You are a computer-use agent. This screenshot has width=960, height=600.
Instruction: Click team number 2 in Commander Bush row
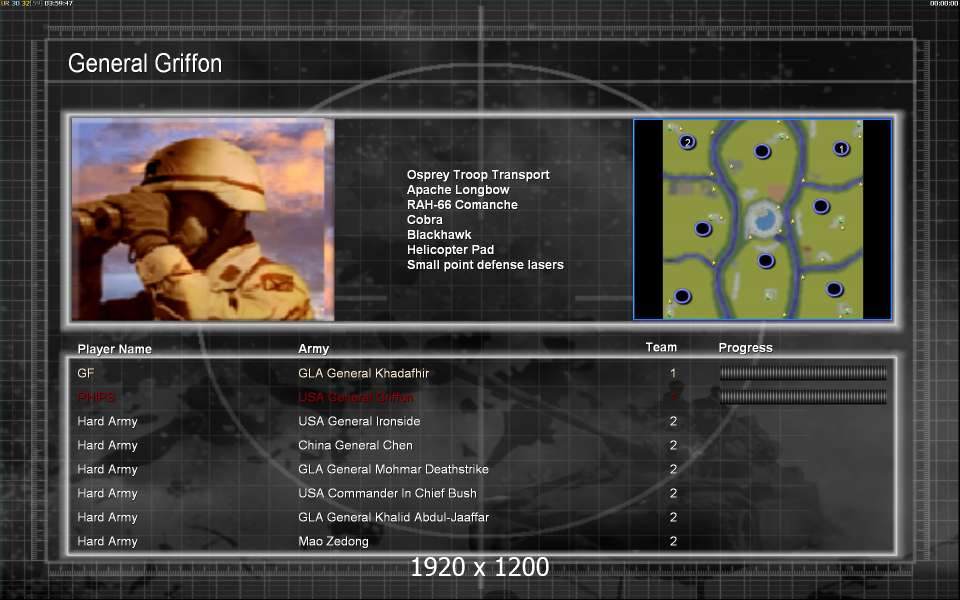click(x=673, y=493)
